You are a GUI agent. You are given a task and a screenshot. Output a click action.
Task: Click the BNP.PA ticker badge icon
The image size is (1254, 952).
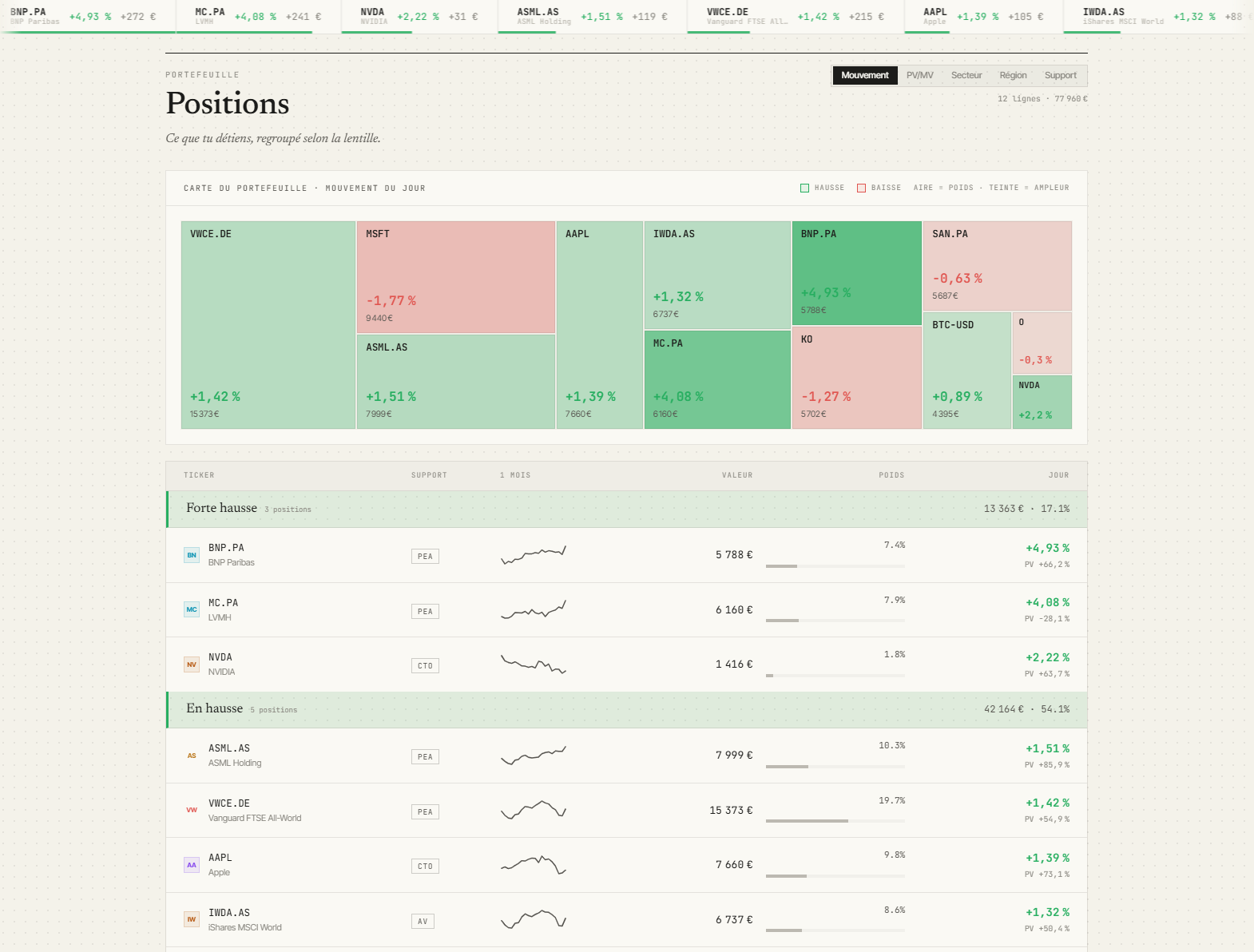(192, 555)
